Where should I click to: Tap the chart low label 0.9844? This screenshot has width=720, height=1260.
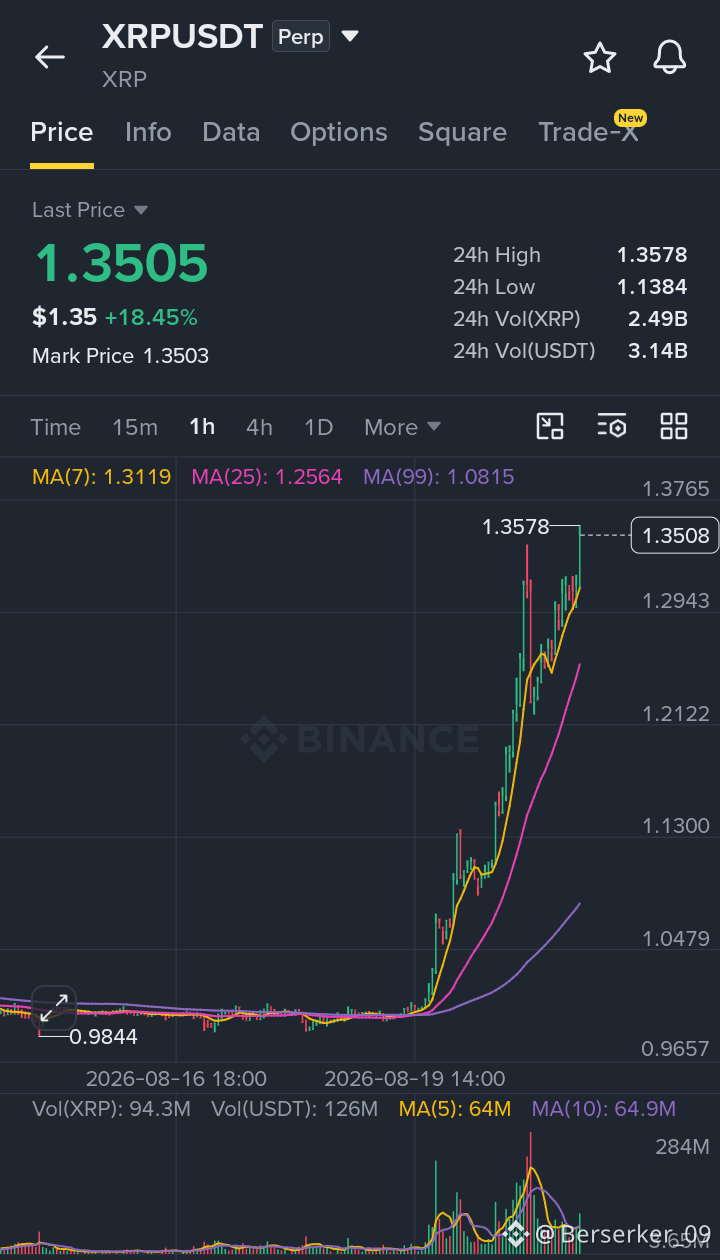(103, 1037)
